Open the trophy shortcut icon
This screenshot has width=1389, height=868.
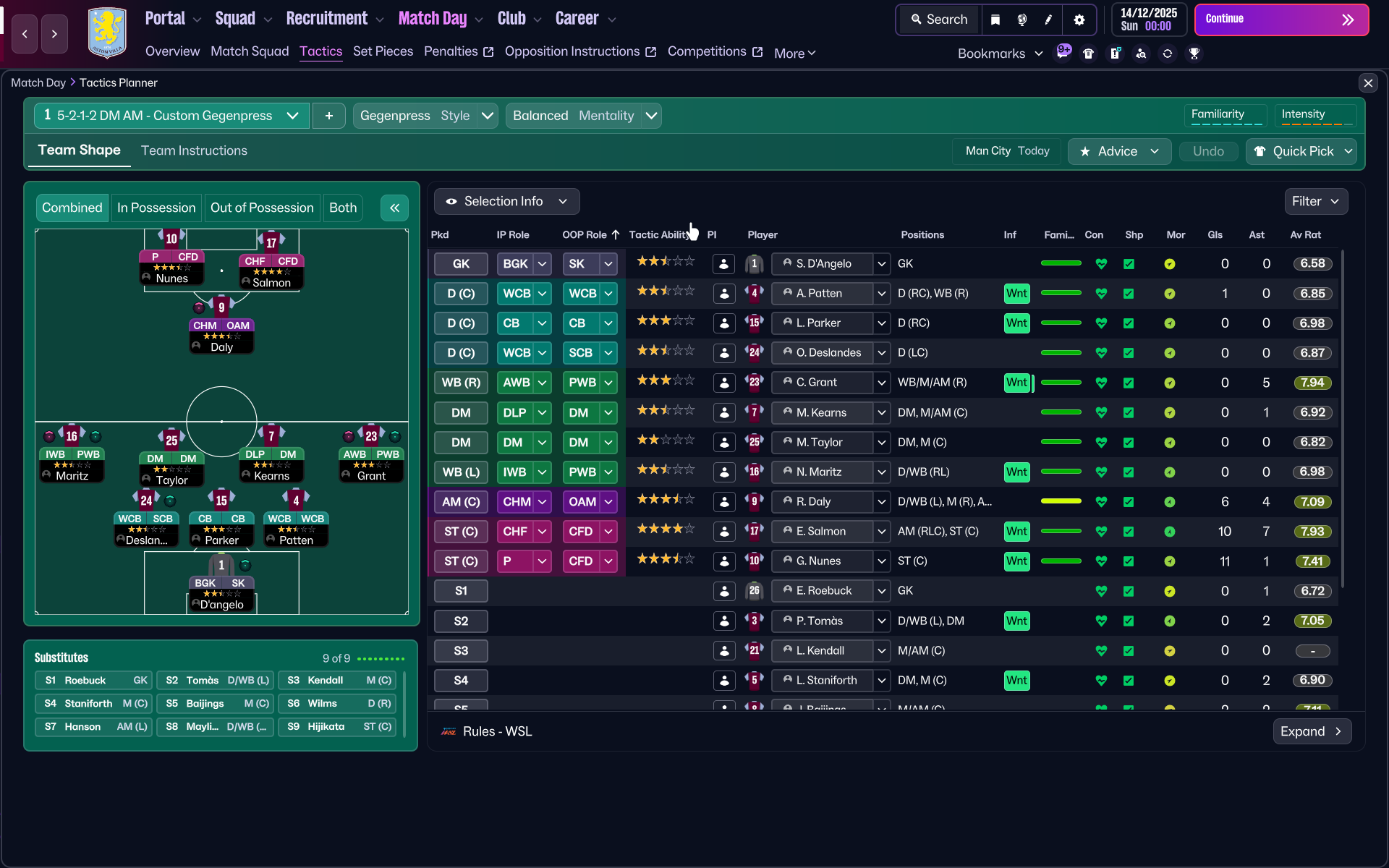click(1194, 54)
